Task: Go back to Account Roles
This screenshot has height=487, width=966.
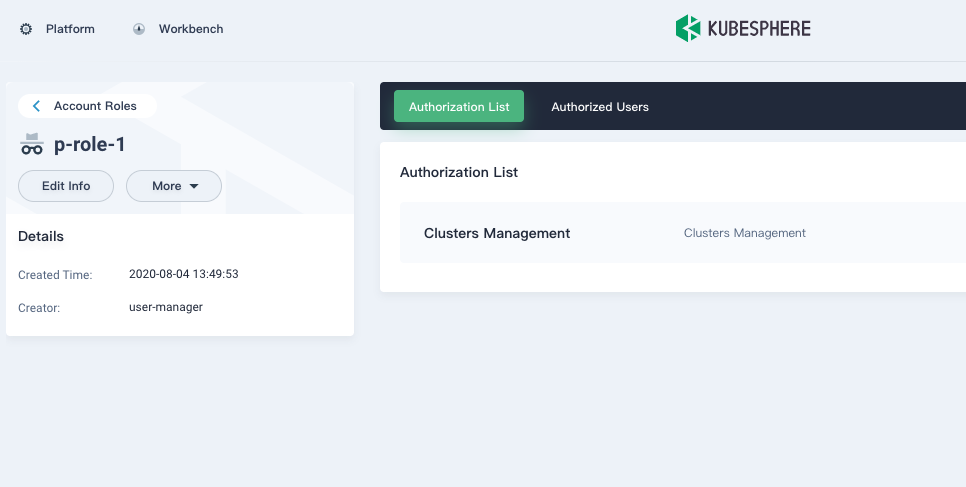Action: (87, 106)
